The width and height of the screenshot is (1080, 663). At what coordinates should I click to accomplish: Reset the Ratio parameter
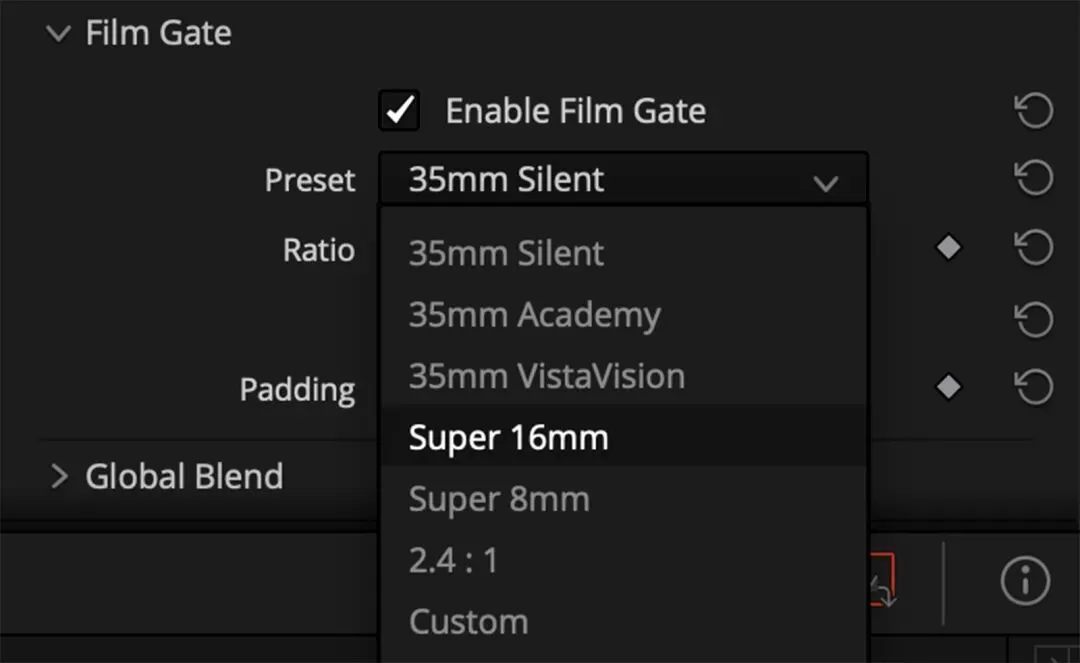(1034, 248)
